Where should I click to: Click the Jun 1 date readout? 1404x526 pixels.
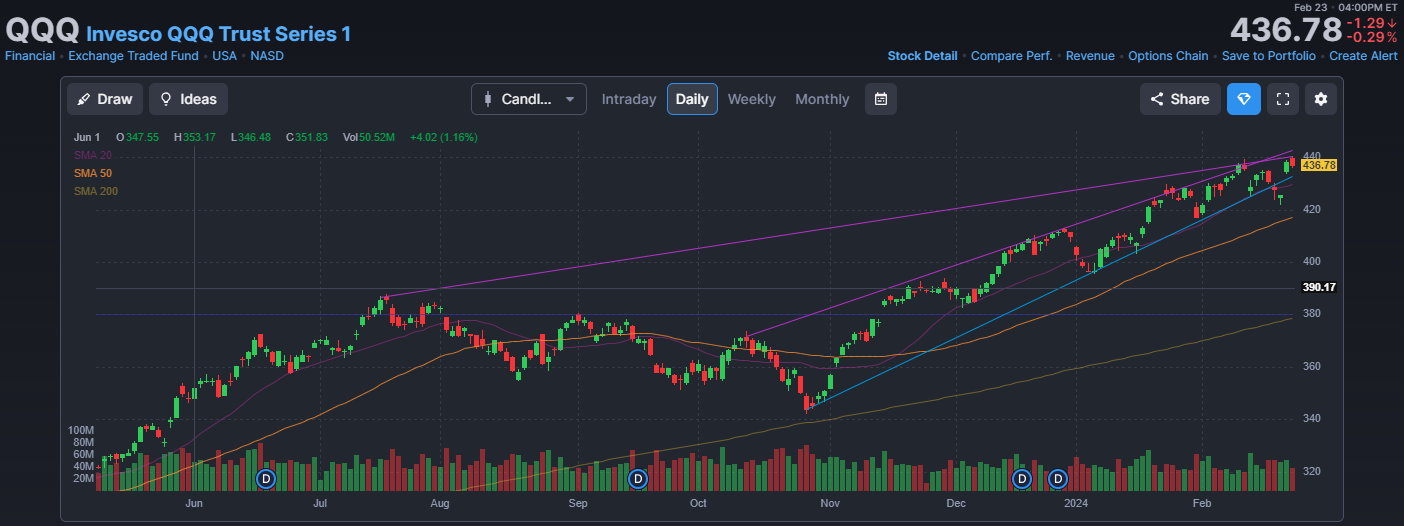87,137
